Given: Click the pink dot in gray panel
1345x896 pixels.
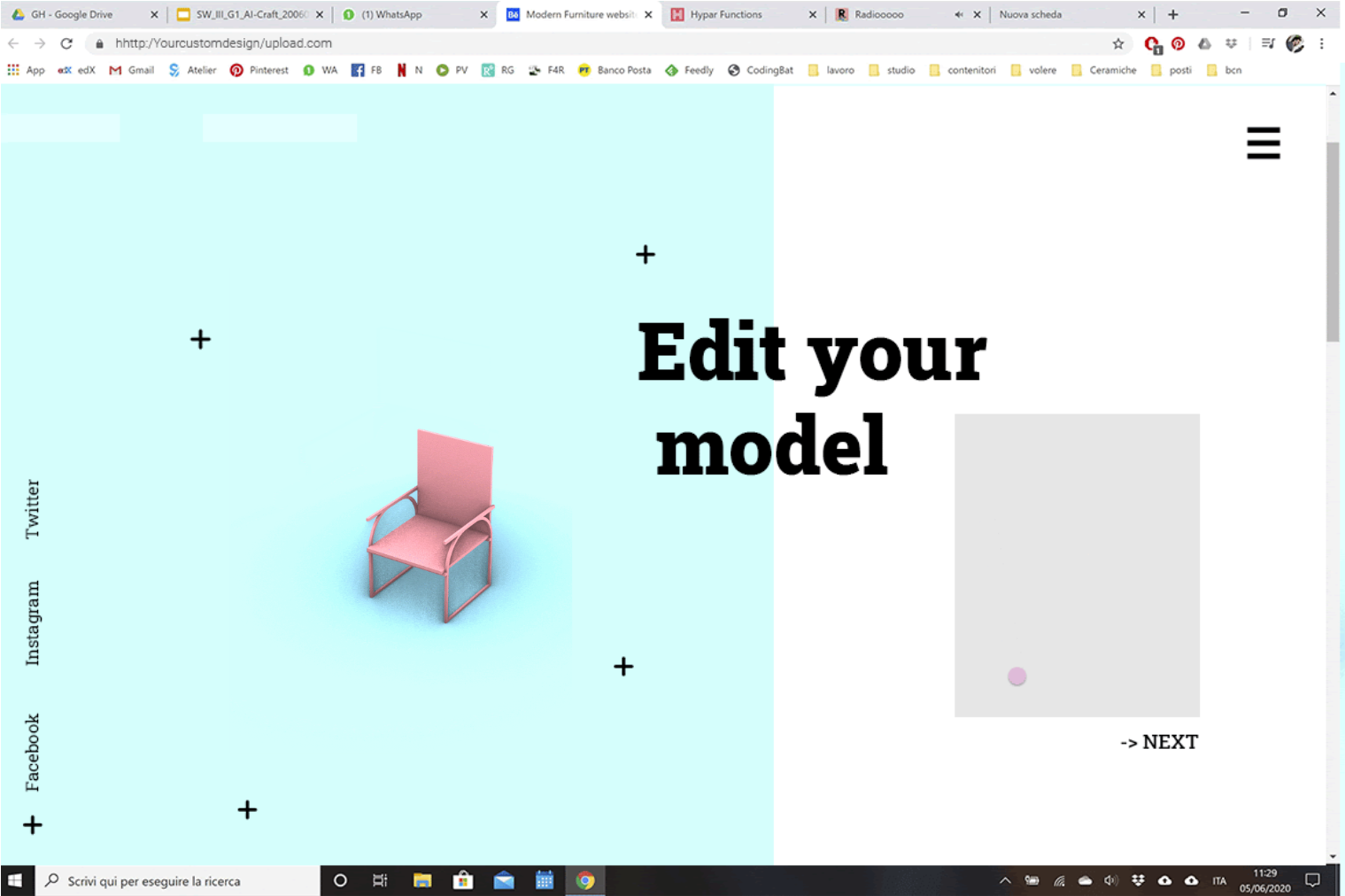Looking at the screenshot, I should coord(1016,676).
